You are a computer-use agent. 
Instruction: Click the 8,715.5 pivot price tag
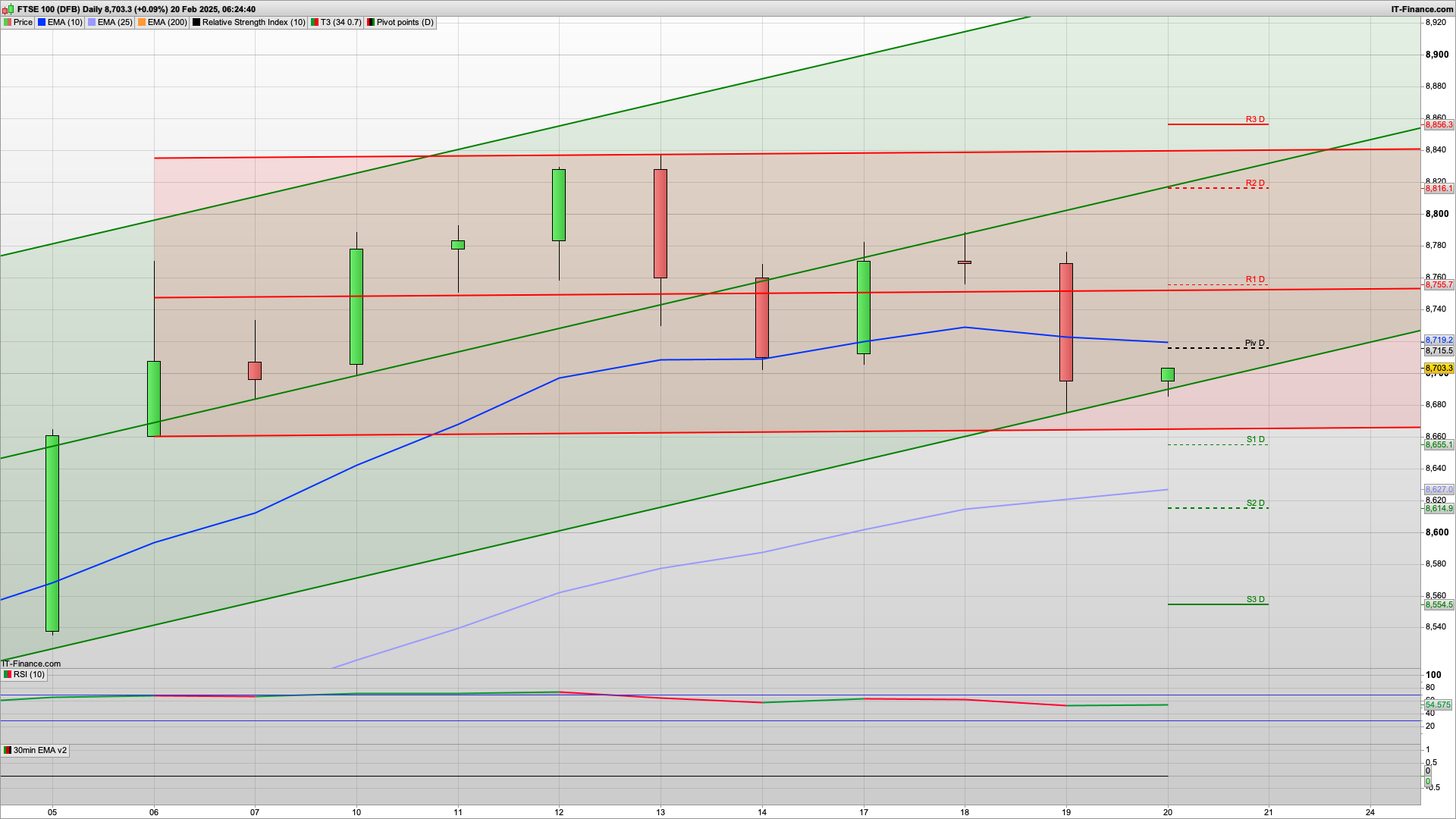[x=1439, y=350]
